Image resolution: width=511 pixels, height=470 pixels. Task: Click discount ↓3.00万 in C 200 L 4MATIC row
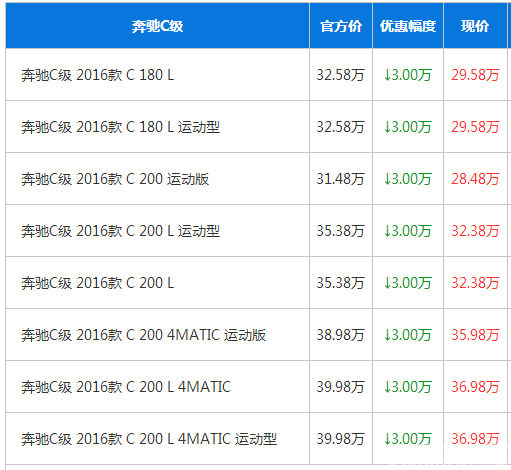pyautogui.click(x=408, y=387)
